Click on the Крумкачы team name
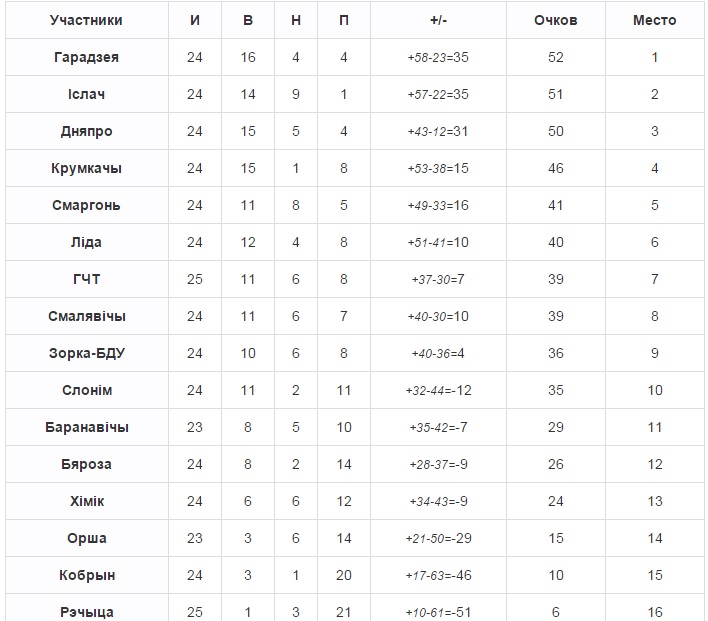708x621 pixels. click(x=86, y=168)
